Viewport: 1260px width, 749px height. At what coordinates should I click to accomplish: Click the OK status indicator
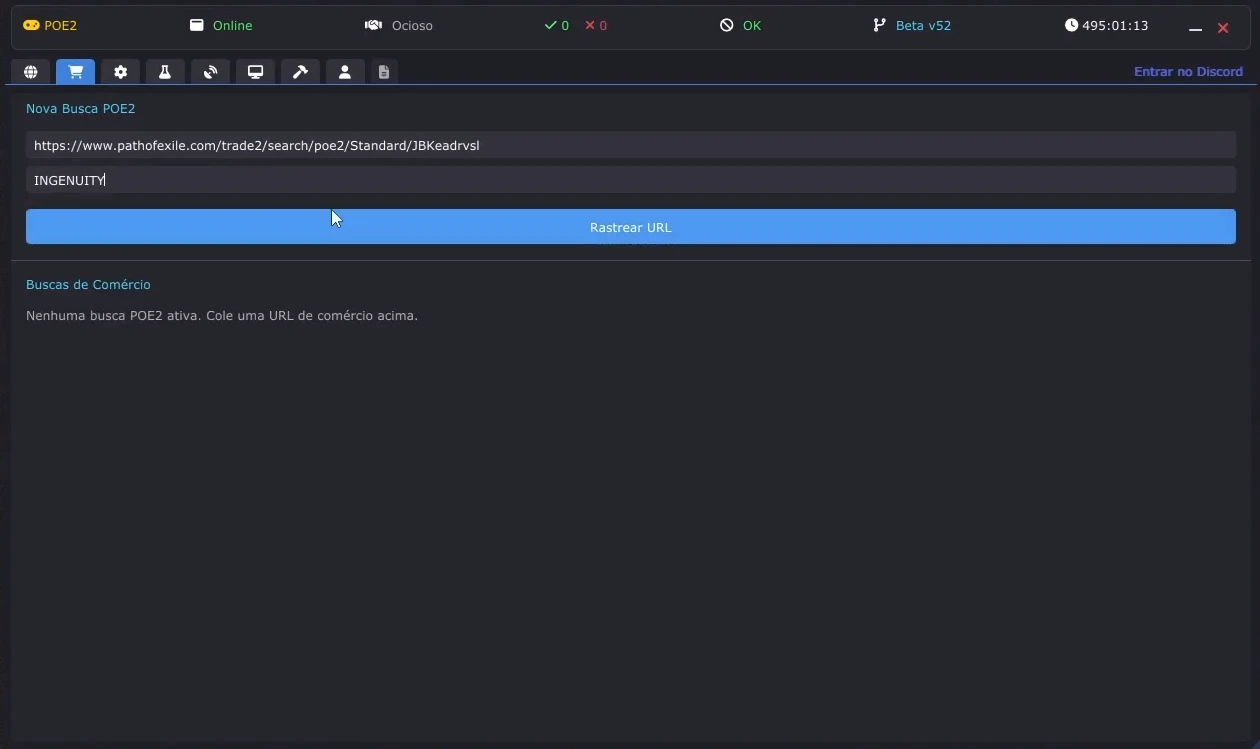[x=741, y=26]
